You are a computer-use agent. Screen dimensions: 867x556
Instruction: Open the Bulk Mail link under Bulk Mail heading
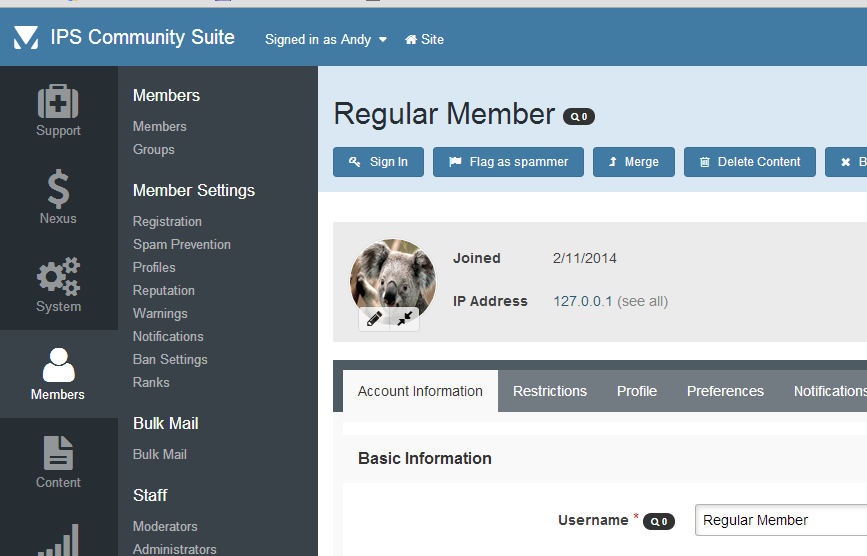159,454
